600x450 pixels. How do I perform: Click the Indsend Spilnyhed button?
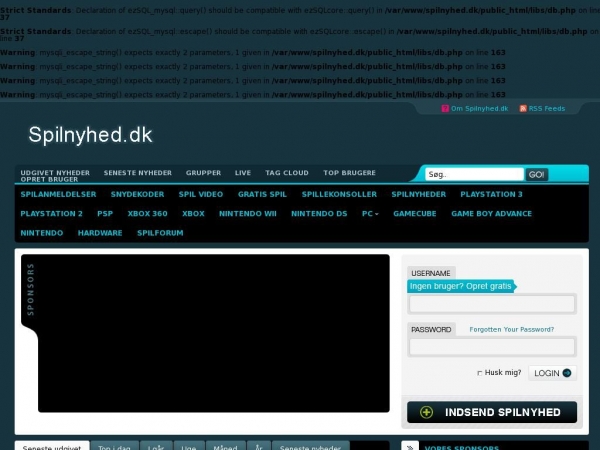tap(492, 412)
